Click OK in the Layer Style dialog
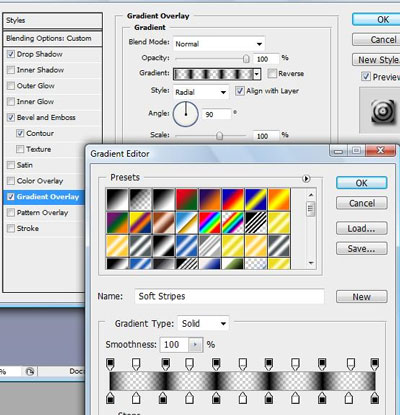The width and height of the screenshot is (400, 415). [376, 20]
